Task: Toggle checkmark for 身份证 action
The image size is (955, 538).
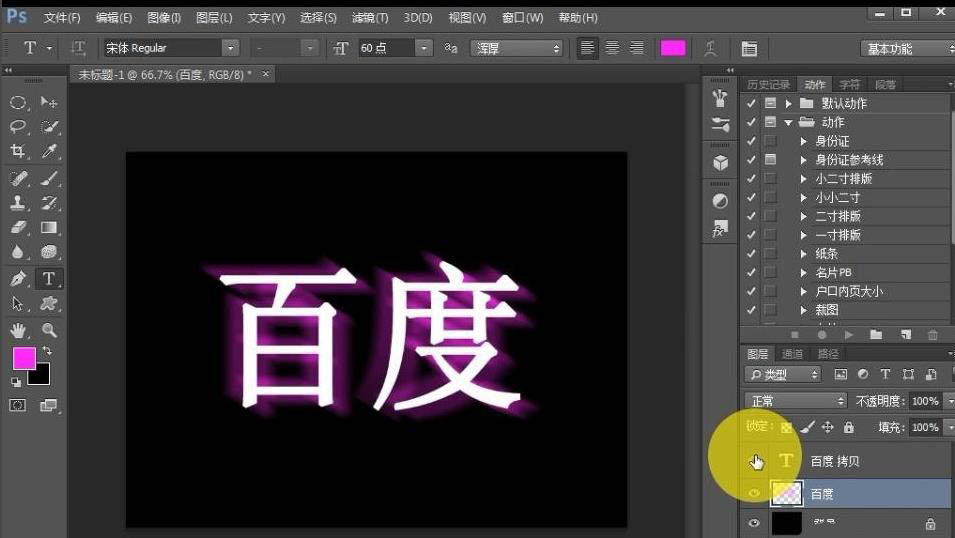Action: (751, 141)
